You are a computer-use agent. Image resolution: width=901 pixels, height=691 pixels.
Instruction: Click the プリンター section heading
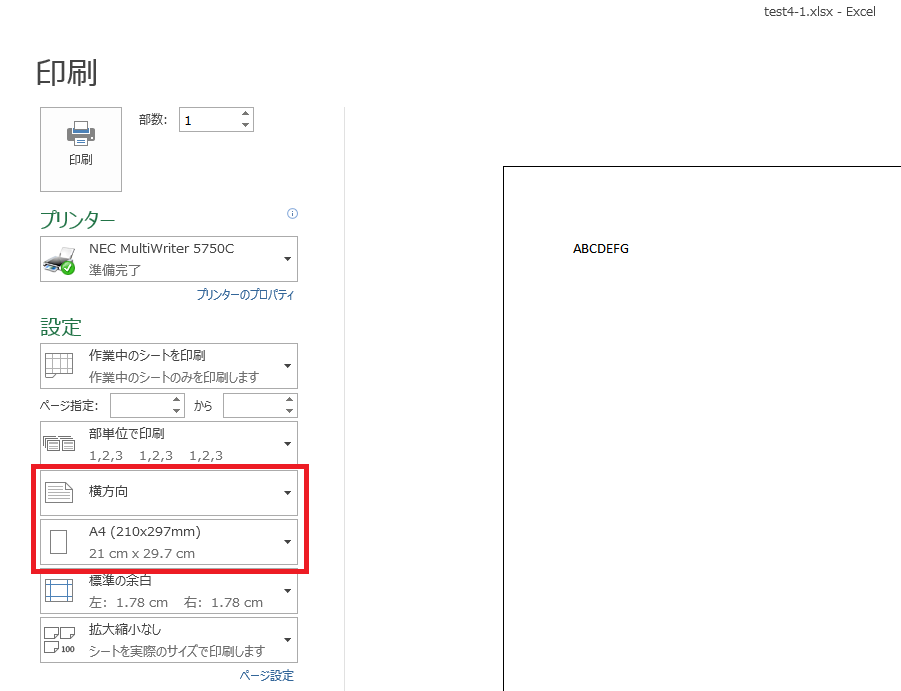coord(78,219)
